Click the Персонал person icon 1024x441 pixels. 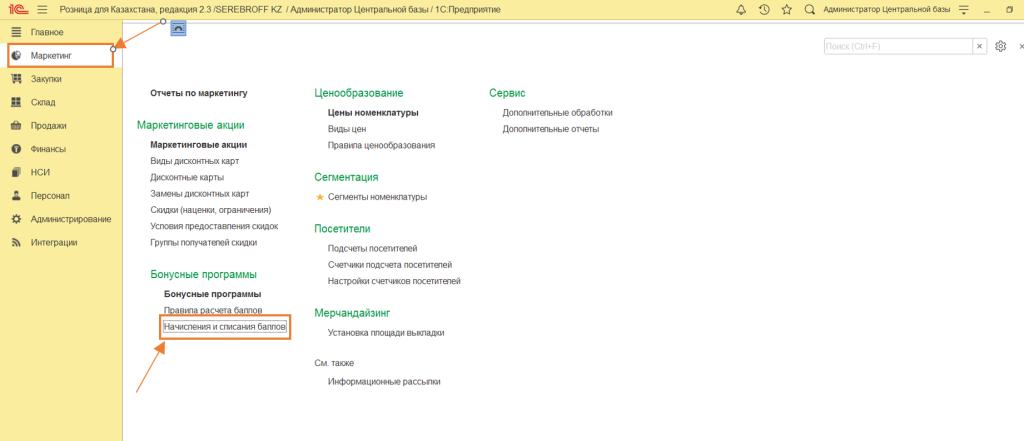(17, 195)
